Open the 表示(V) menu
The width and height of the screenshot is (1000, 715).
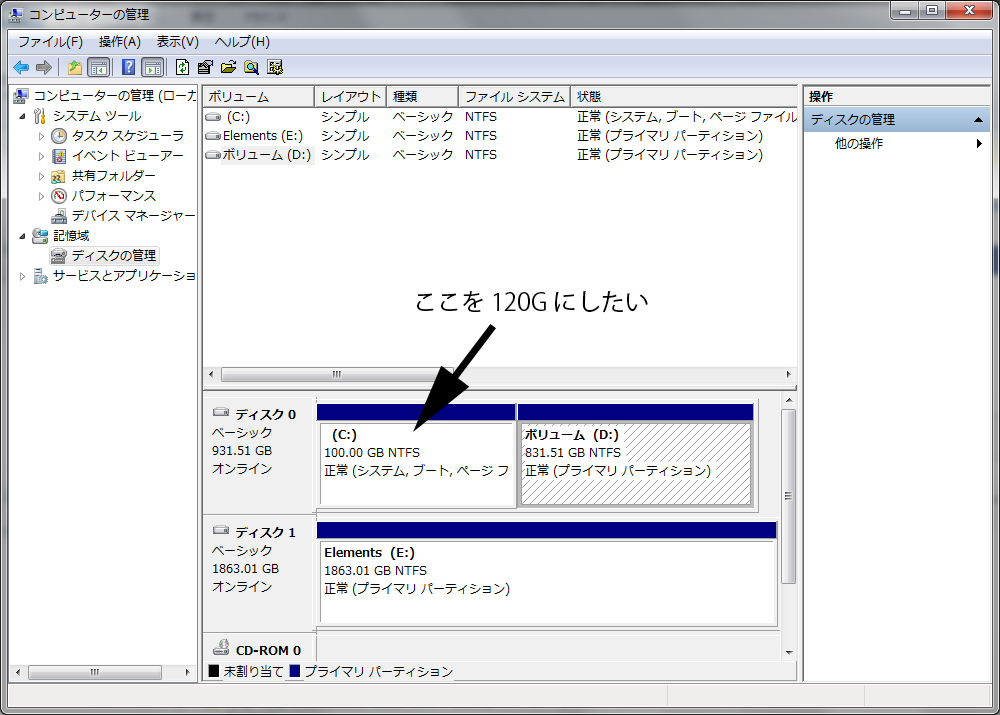[x=177, y=42]
